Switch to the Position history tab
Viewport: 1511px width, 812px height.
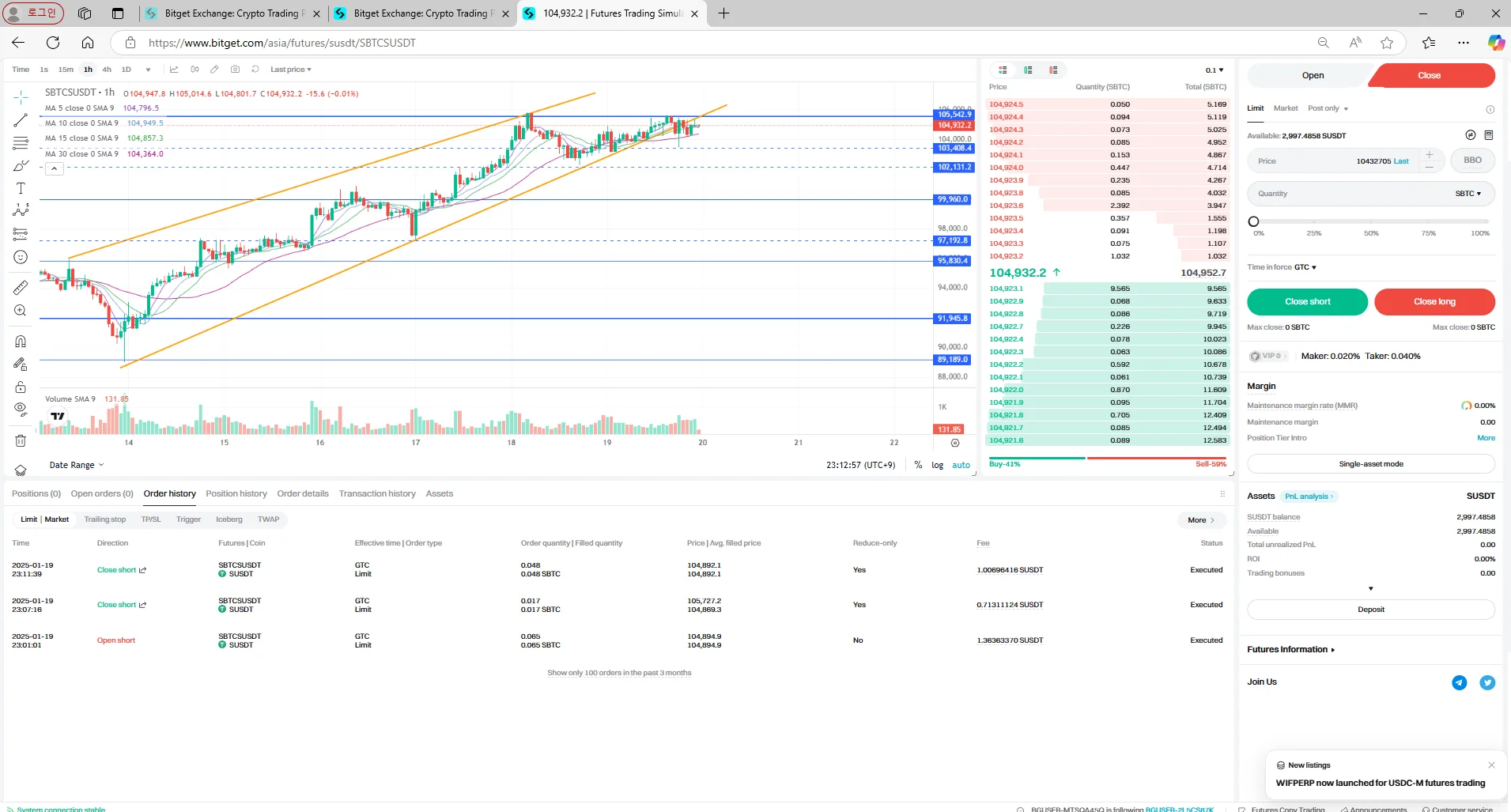(x=236, y=493)
